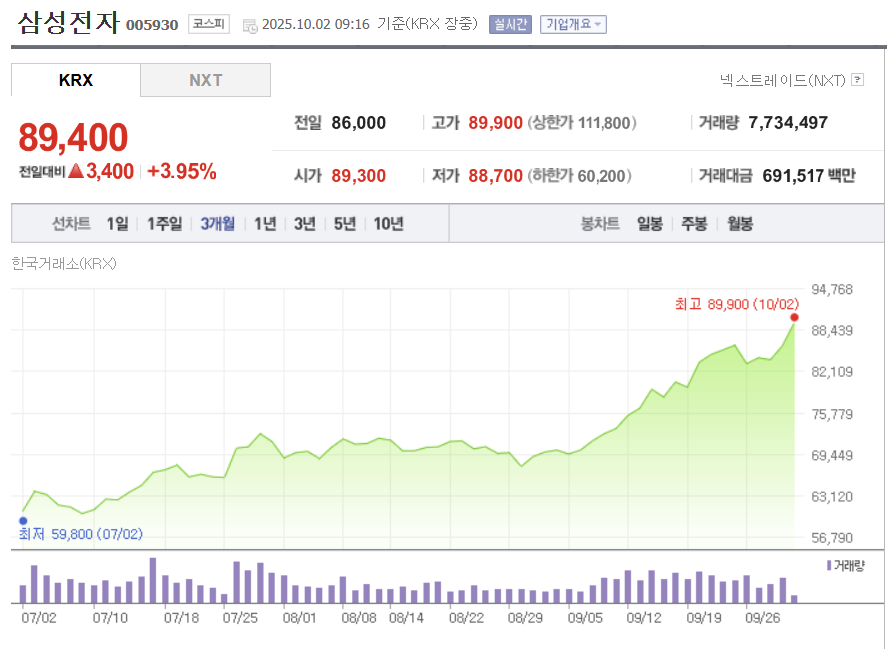The width and height of the screenshot is (887, 649).
Task: Click the 저가 88,700 value
Action: (496, 175)
